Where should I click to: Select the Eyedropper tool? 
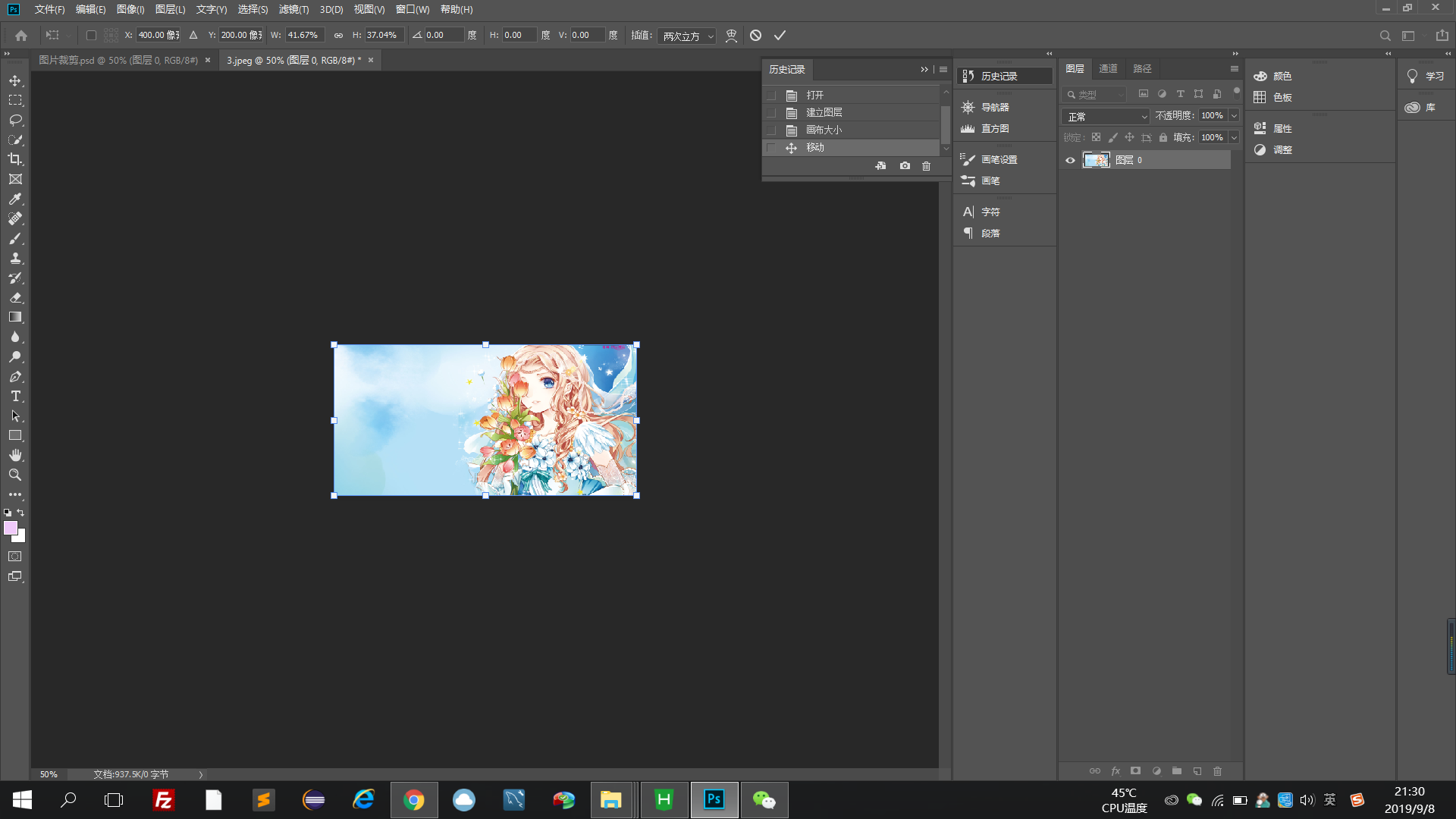tap(15, 199)
